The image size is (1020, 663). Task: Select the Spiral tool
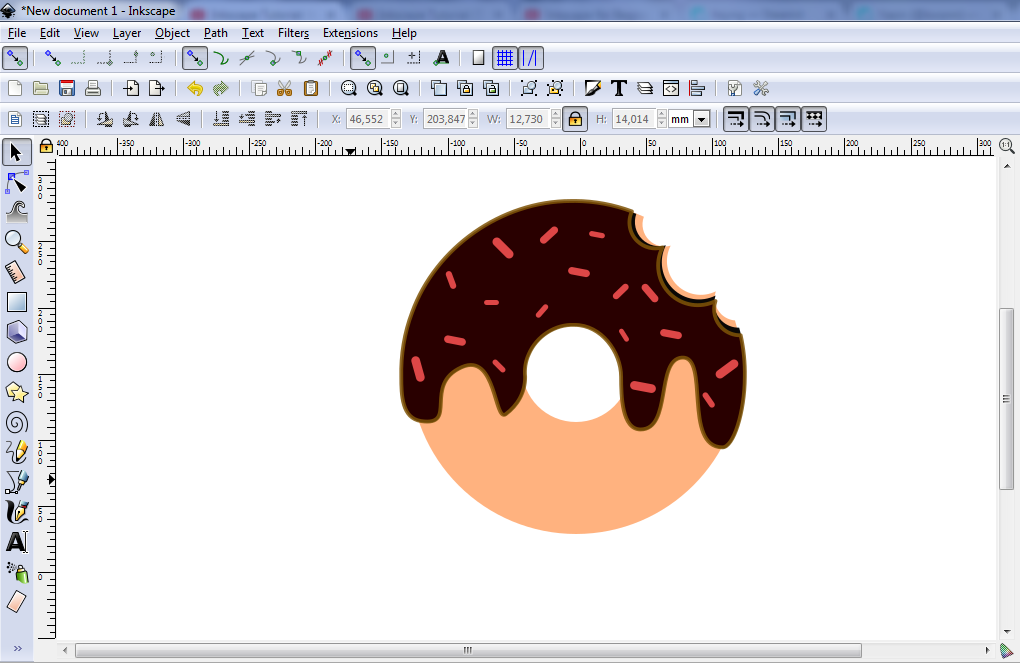(x=16, y=422)
